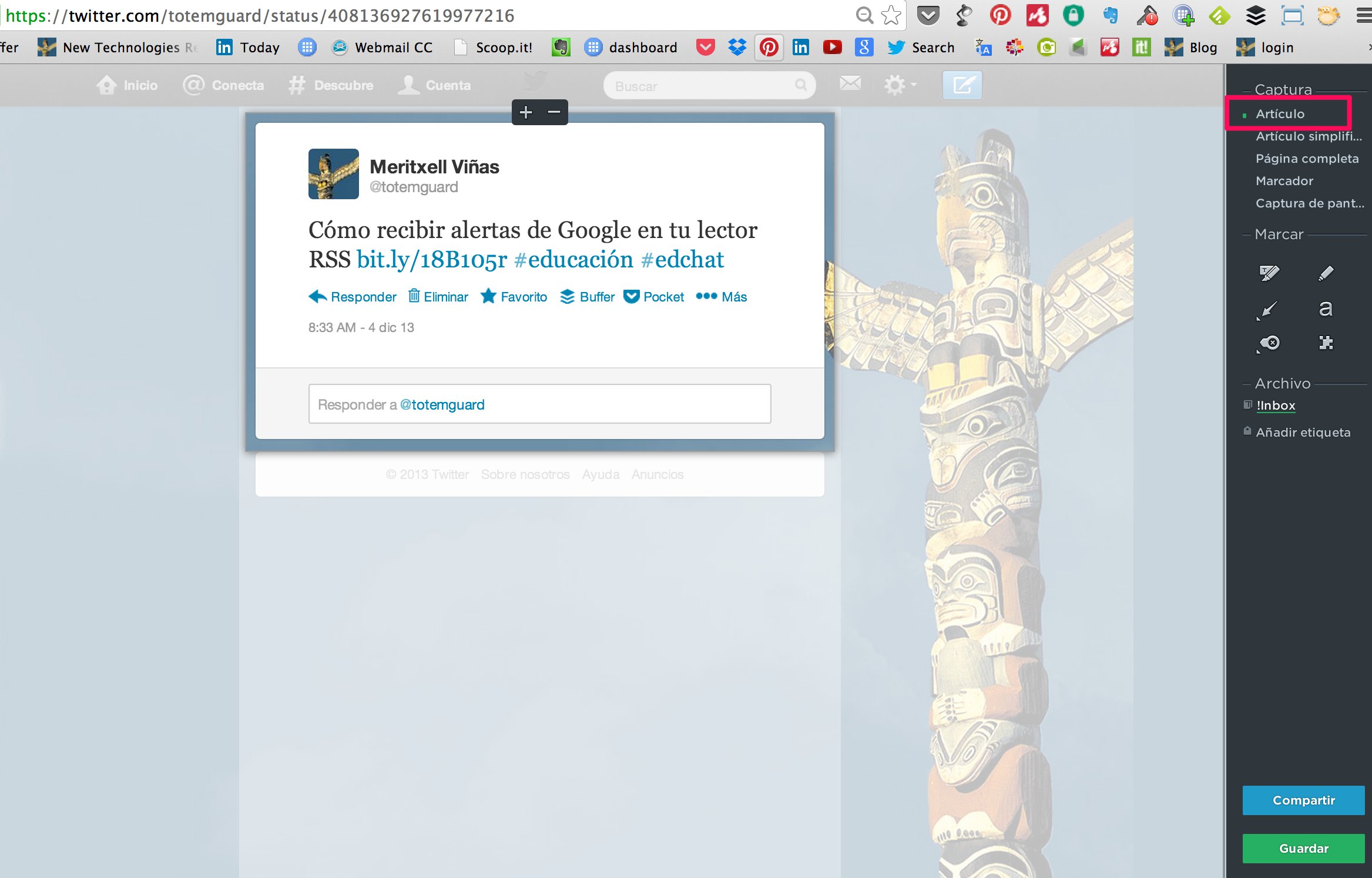Open the Descubre tab in Twitter
Viewport: 1372px width, 878px height.
331,85
